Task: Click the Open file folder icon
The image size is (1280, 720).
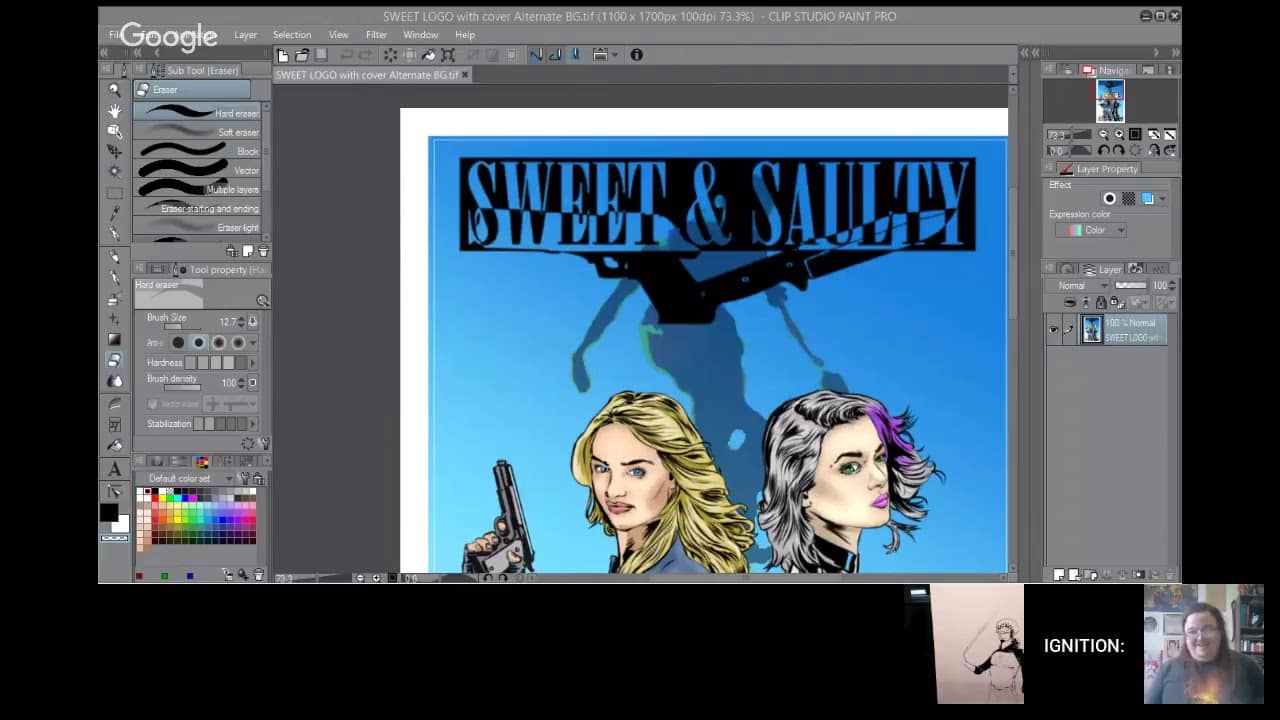Action: 302,55
